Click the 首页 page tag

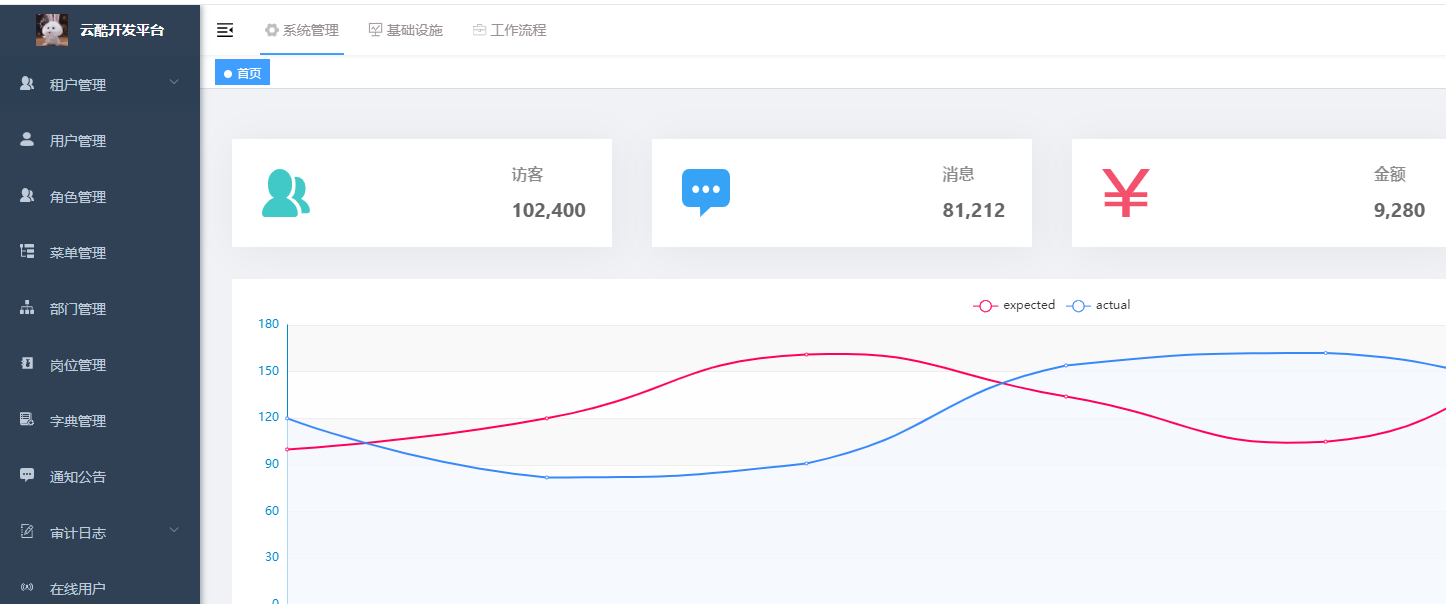(242, 73)
